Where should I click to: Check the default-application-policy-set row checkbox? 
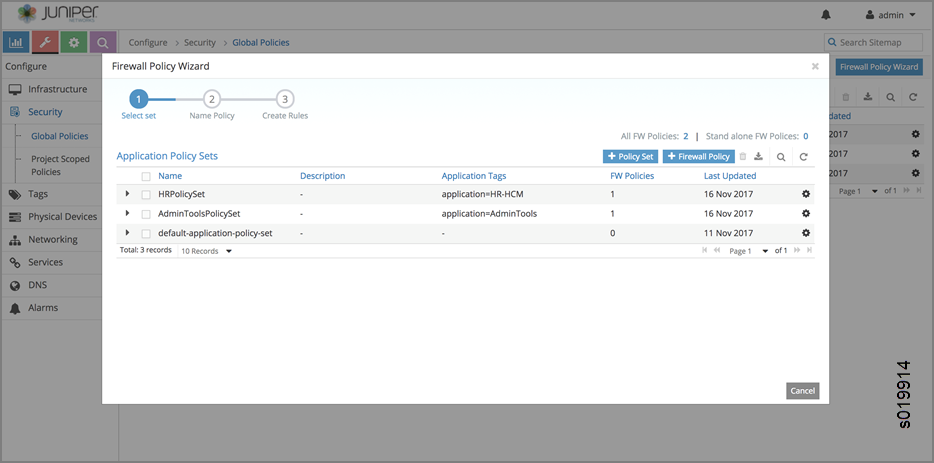point(146,234)
